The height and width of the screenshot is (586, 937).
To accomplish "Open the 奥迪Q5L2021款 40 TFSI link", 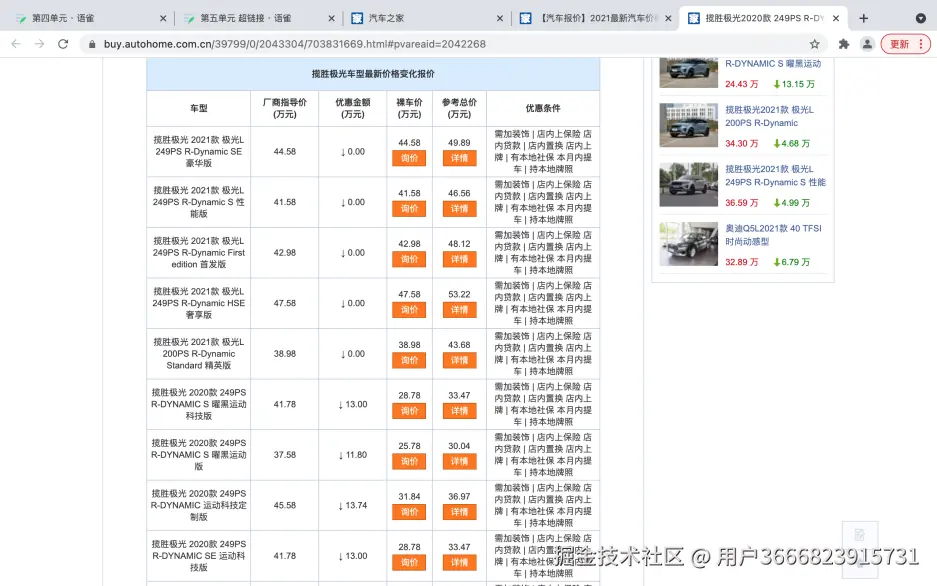I will [x=773, y=235].
